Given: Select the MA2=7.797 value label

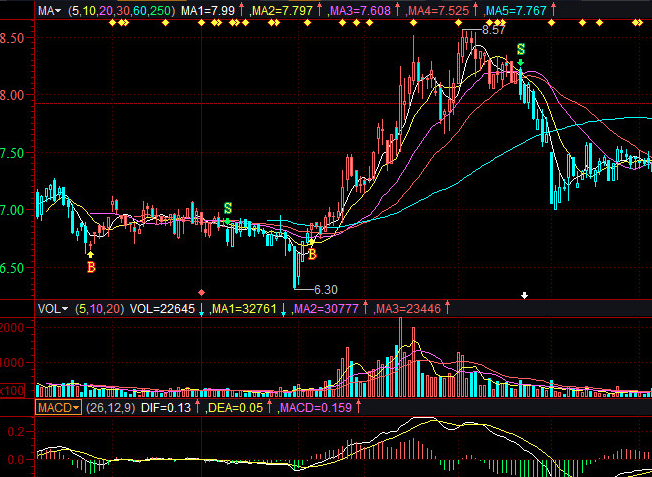Looking at the screenshot, I should 282,10.
